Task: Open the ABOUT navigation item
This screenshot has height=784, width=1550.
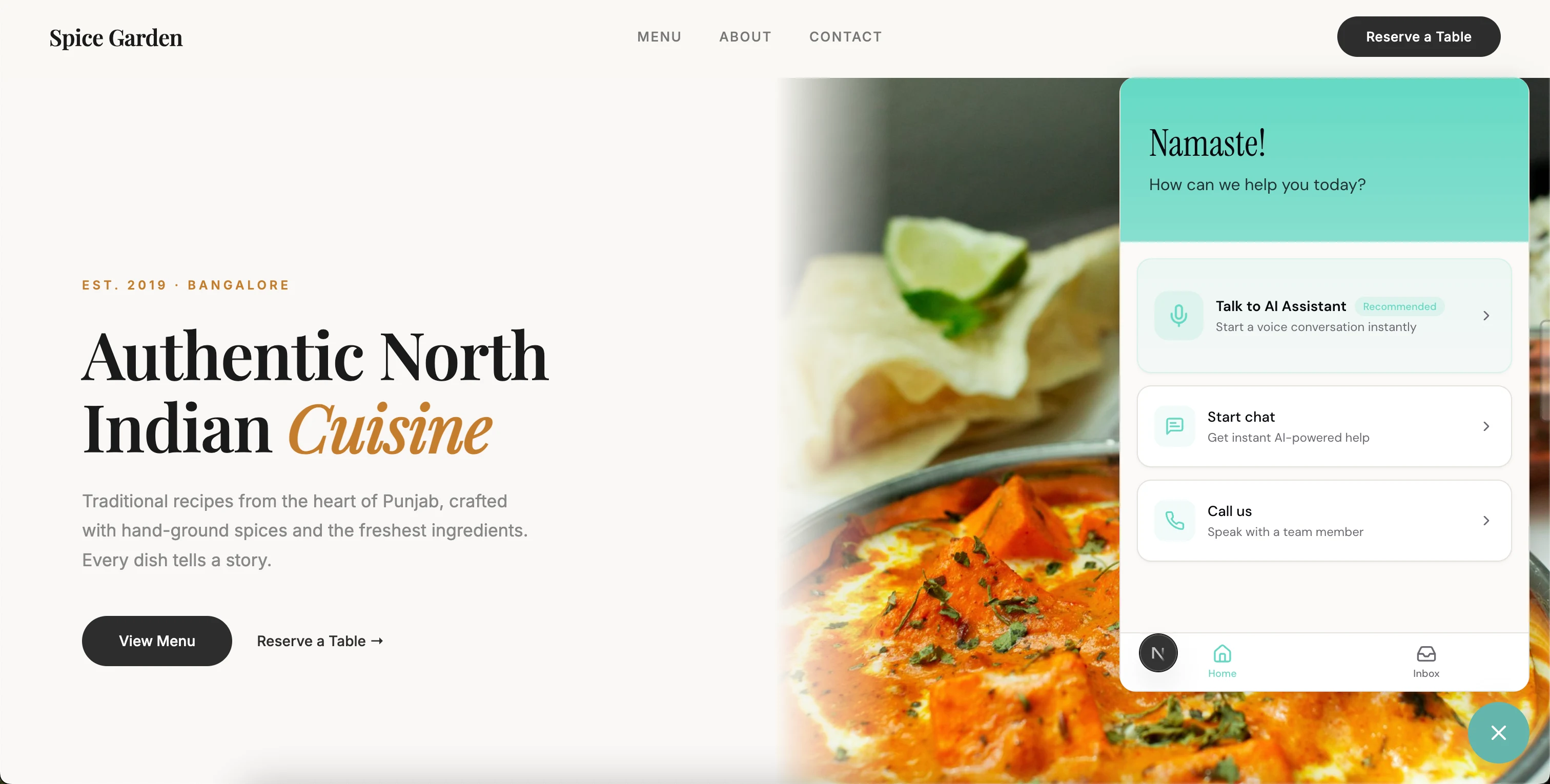Action: click(745, 37)
